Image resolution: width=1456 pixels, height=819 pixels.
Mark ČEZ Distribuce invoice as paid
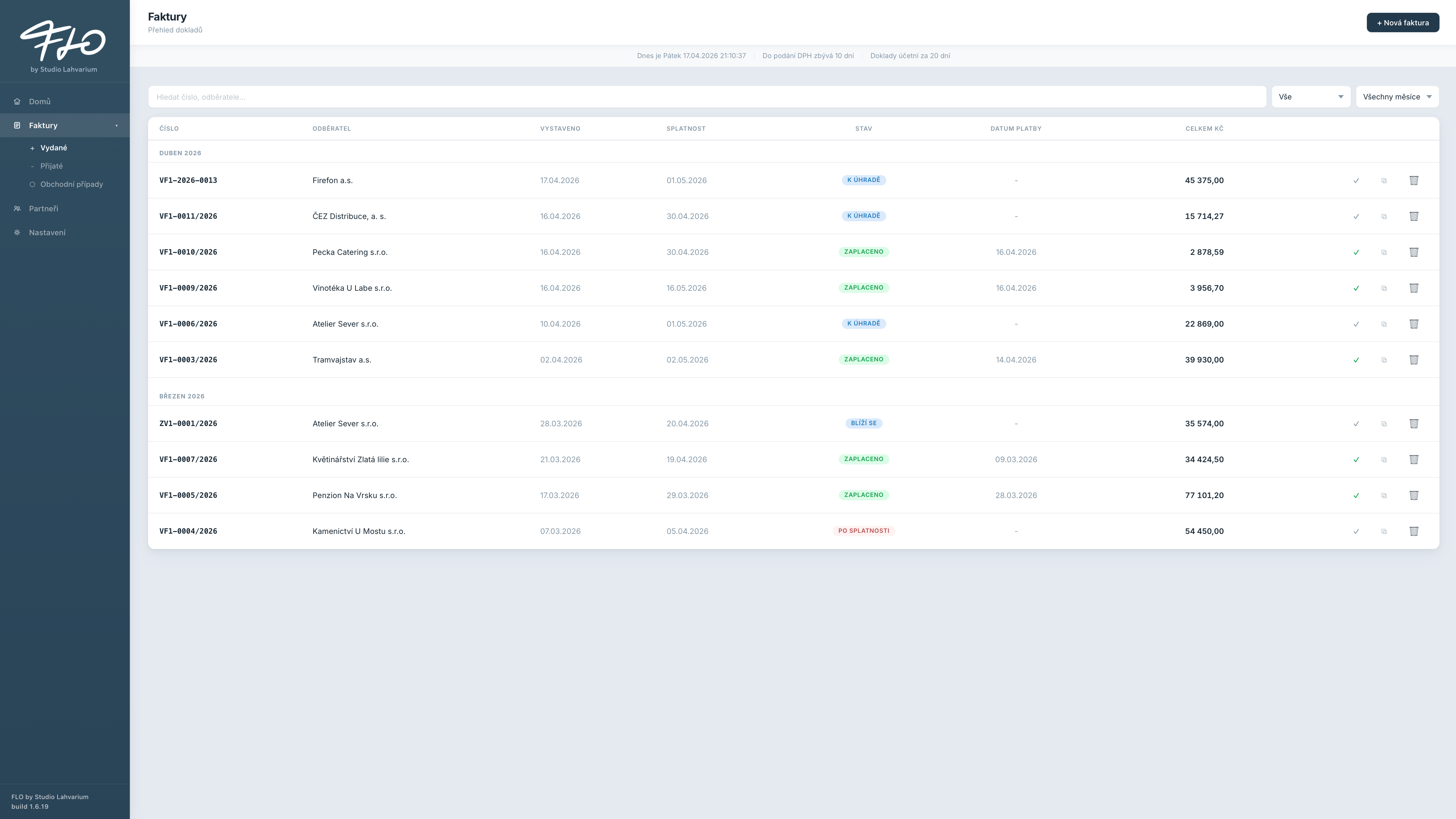pos(1356,216)
